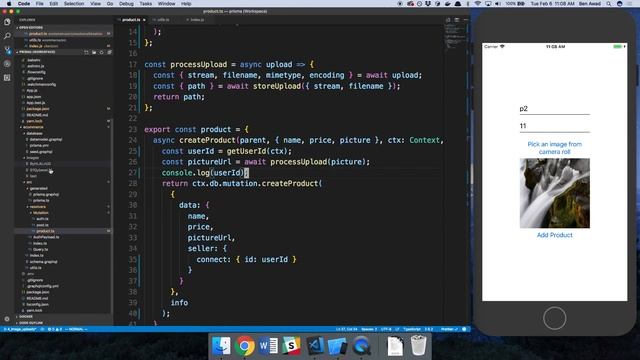Switch to the utils.ts editor tab
Viewport: 640px width, 360px height.
163,20
